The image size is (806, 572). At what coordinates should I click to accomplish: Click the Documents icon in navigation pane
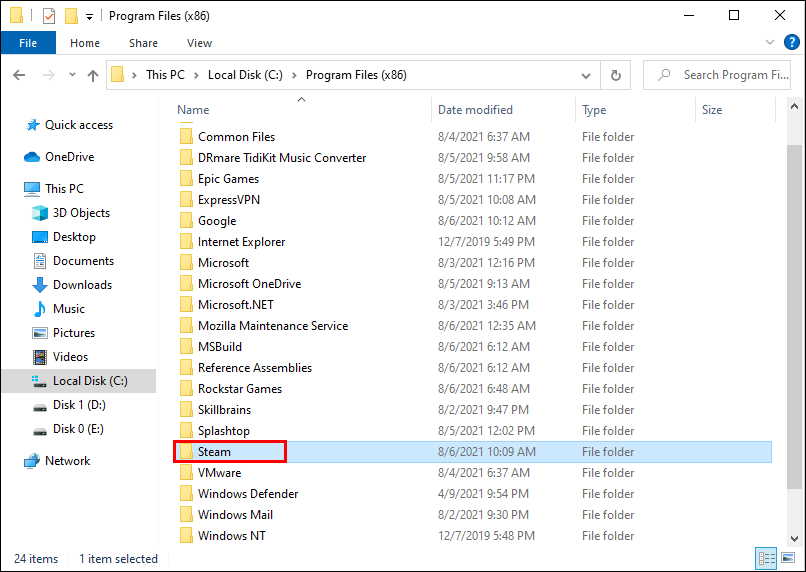pos(40,261)
